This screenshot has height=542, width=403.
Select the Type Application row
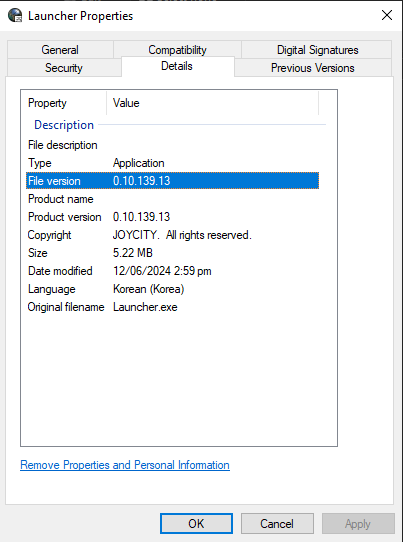pyautogui.click(x=172, y=163)
